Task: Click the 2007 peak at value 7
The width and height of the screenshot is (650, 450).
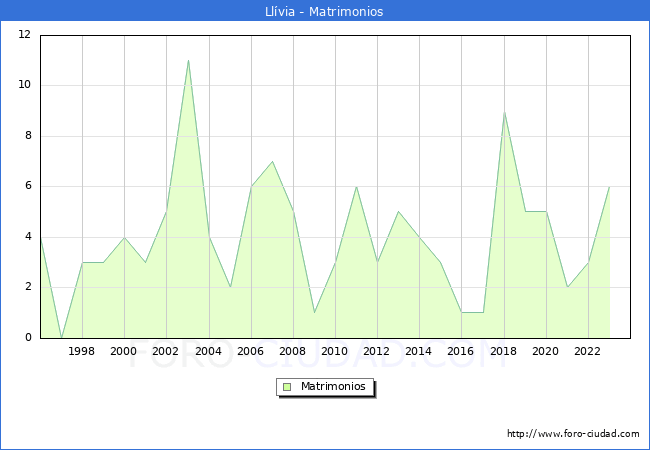Action: 272,161
